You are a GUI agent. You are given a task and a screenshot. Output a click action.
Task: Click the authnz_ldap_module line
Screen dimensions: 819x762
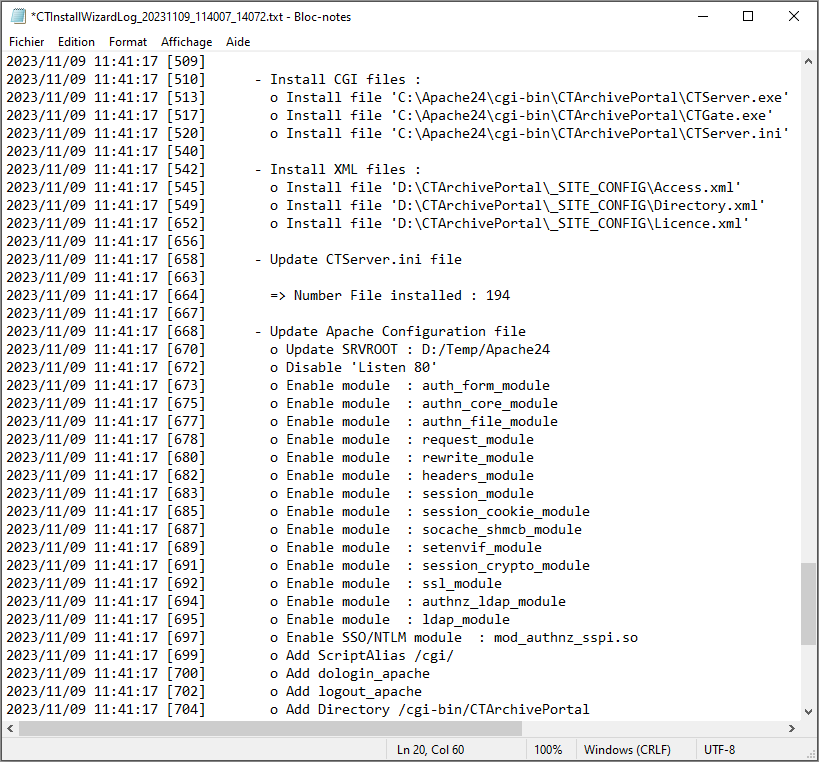pyautogui.click(x=418, y=602)
